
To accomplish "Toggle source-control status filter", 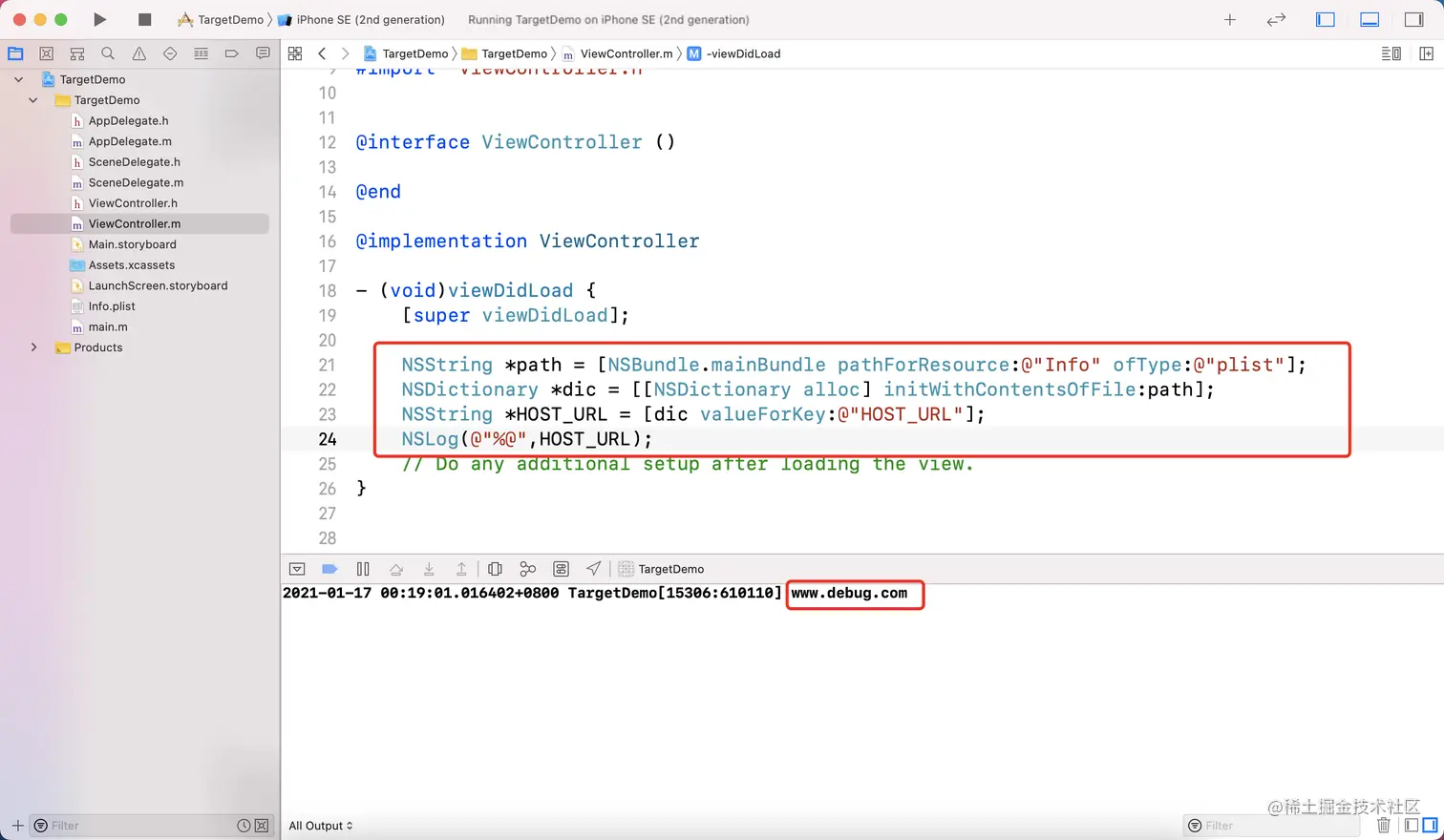I will pyautogui.click(x=262, y=826).
